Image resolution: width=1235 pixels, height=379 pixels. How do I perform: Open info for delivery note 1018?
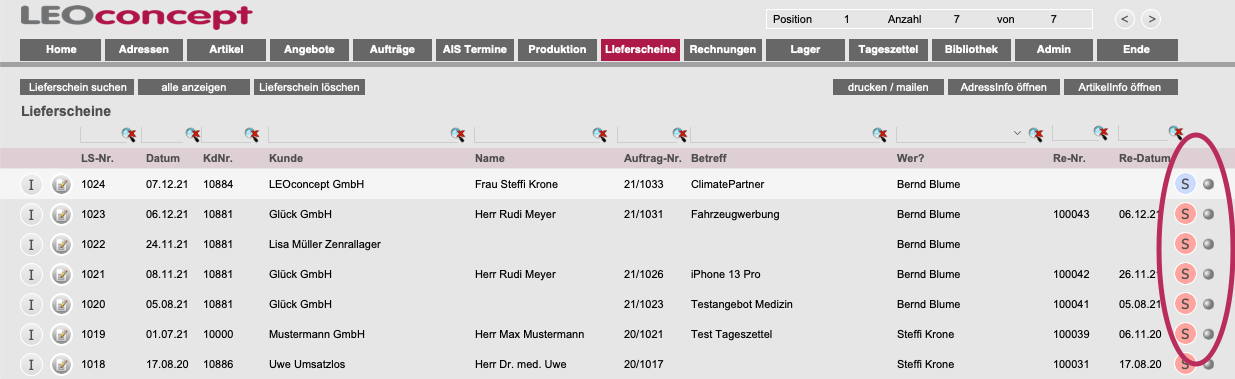[31, 364]
